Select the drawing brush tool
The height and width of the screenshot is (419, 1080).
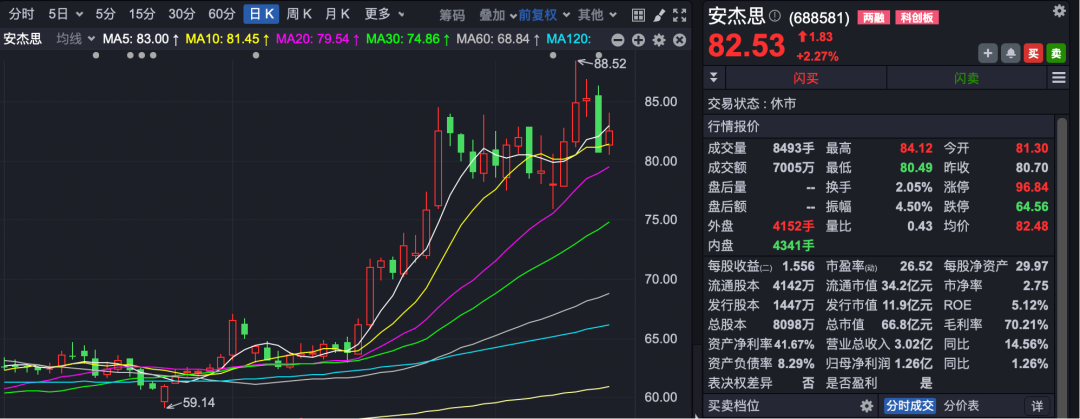[658, 15]
